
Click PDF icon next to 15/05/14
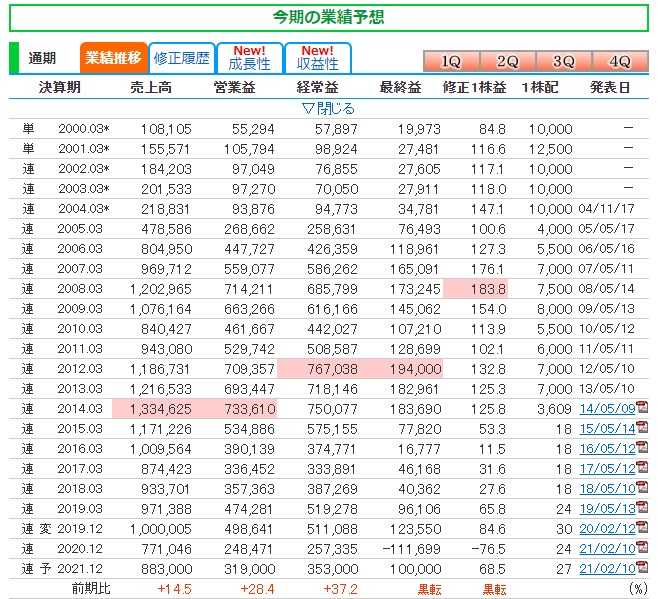point(643,428)
